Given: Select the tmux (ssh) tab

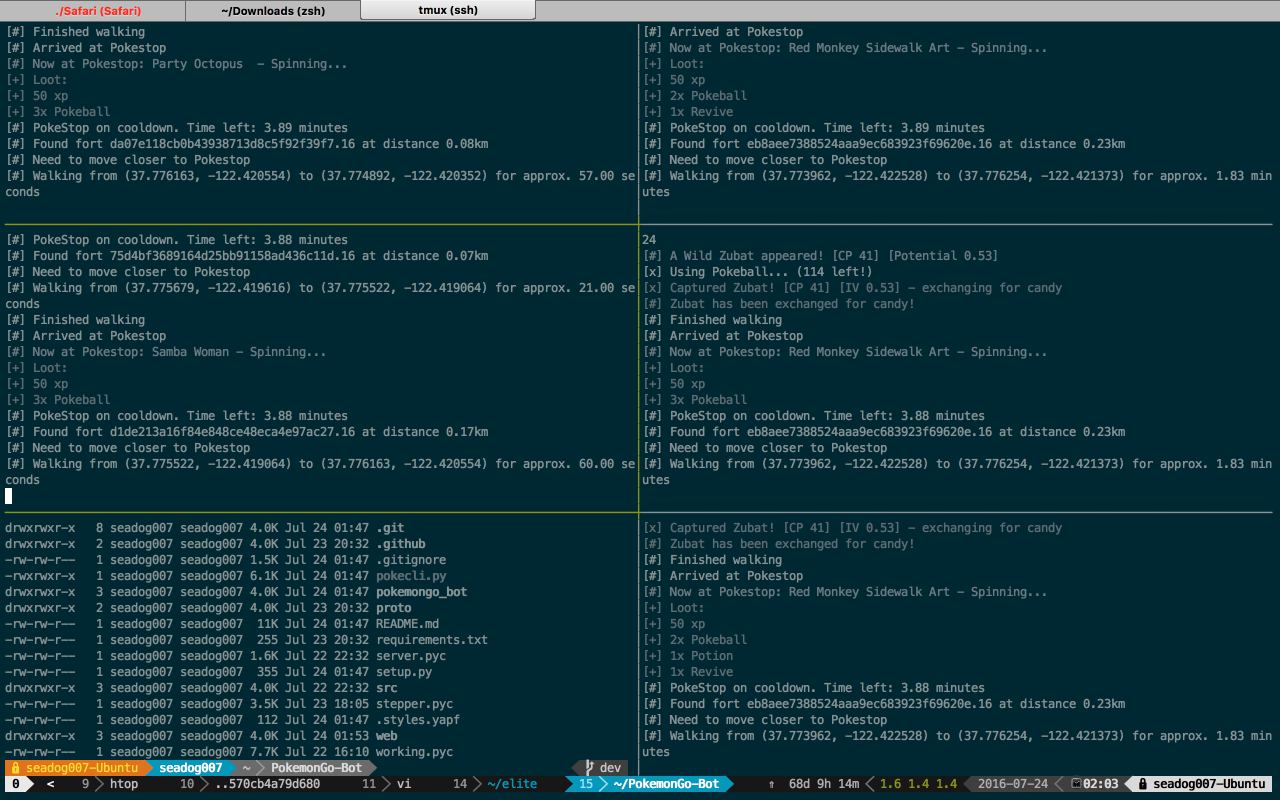Looking at the screenshot, I should 448,11.
